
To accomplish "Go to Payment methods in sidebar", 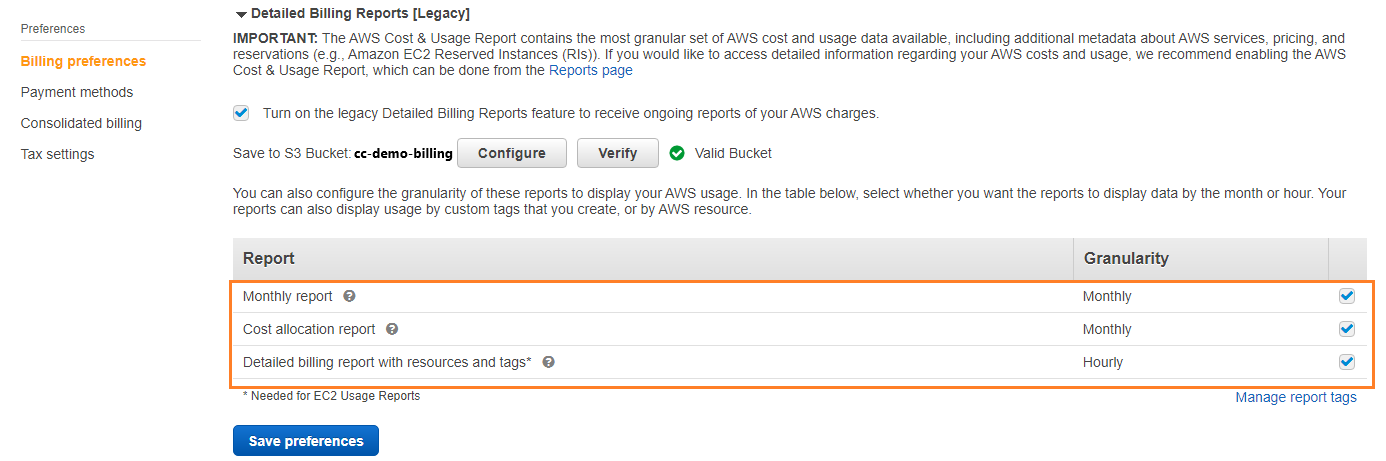I will [x=77, y=92].
